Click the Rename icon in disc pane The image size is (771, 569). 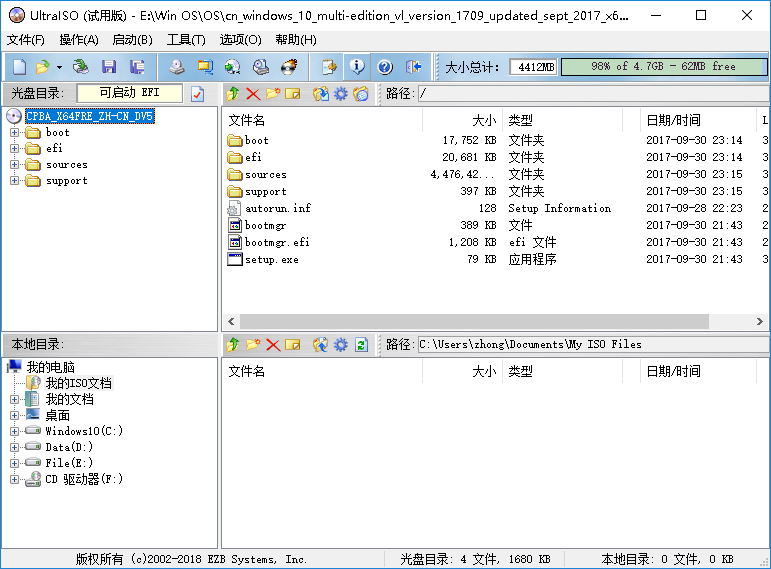293,93
